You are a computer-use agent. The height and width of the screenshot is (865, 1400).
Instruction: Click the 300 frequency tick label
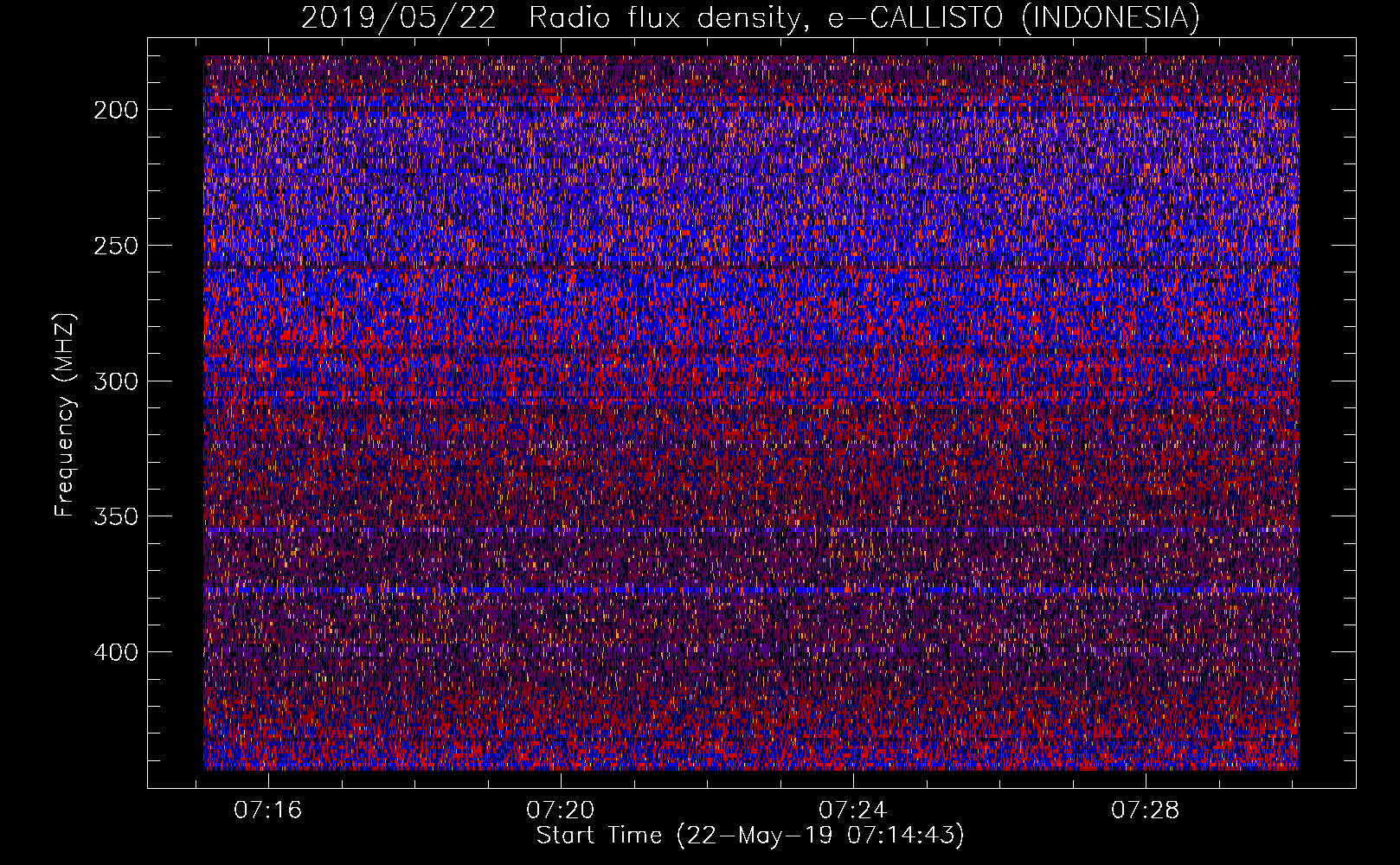[x=116, y=381]
